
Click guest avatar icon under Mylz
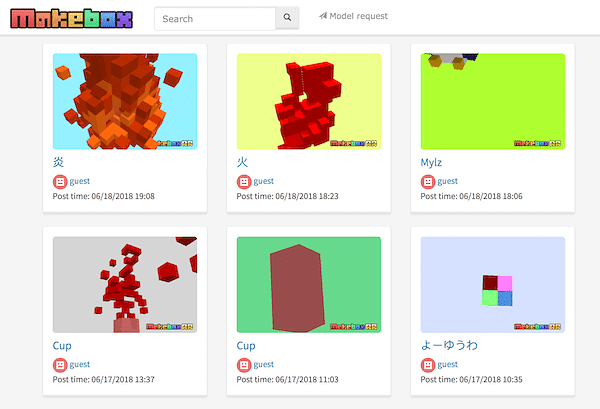point(428,182)
